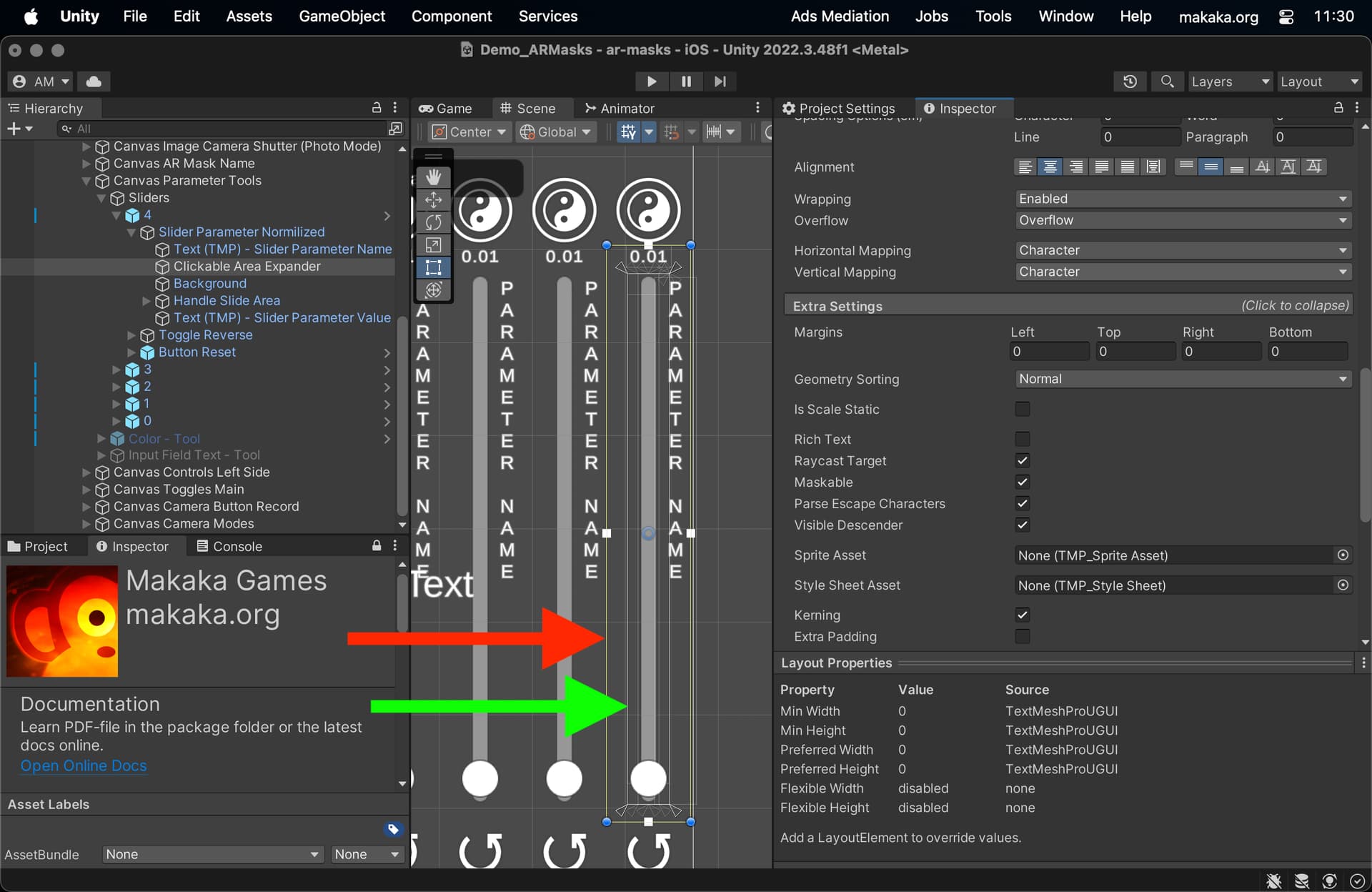1372x892 pixels.
Task: Open the GameObject menu
Action: 342,16
